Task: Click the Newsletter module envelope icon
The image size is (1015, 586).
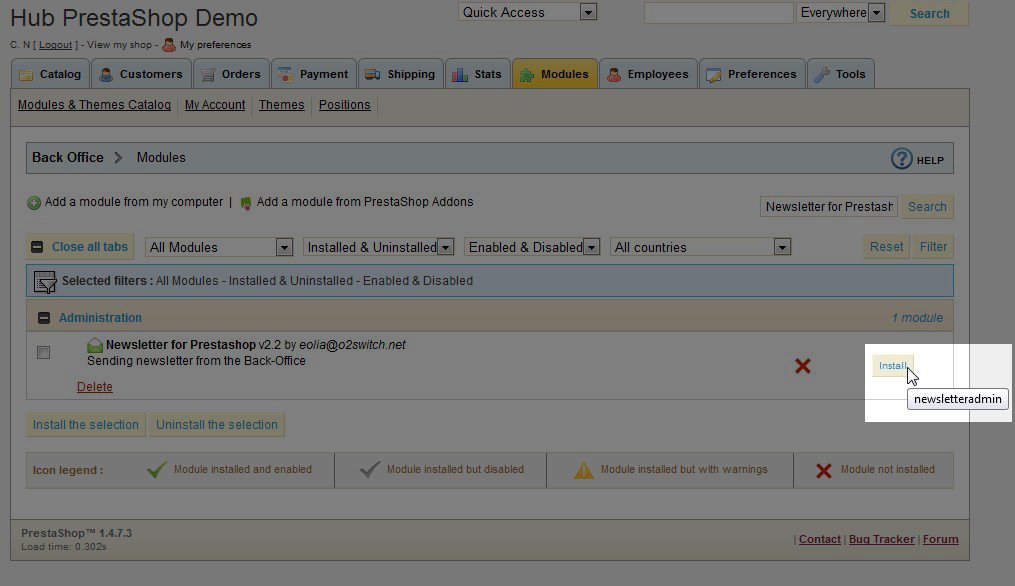Action: tap(95, 345)
